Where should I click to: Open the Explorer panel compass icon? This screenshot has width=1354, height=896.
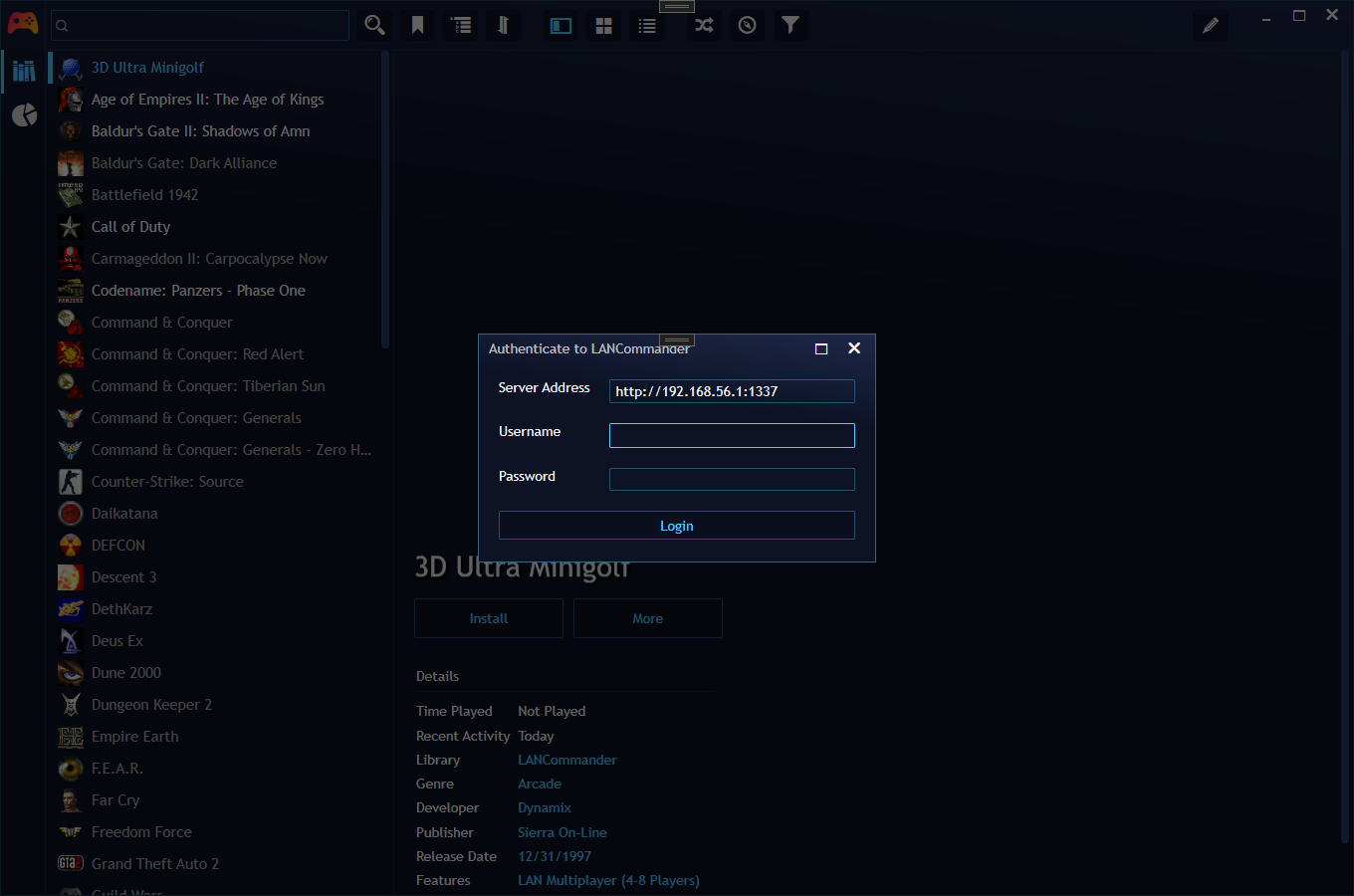pos(748,25)
